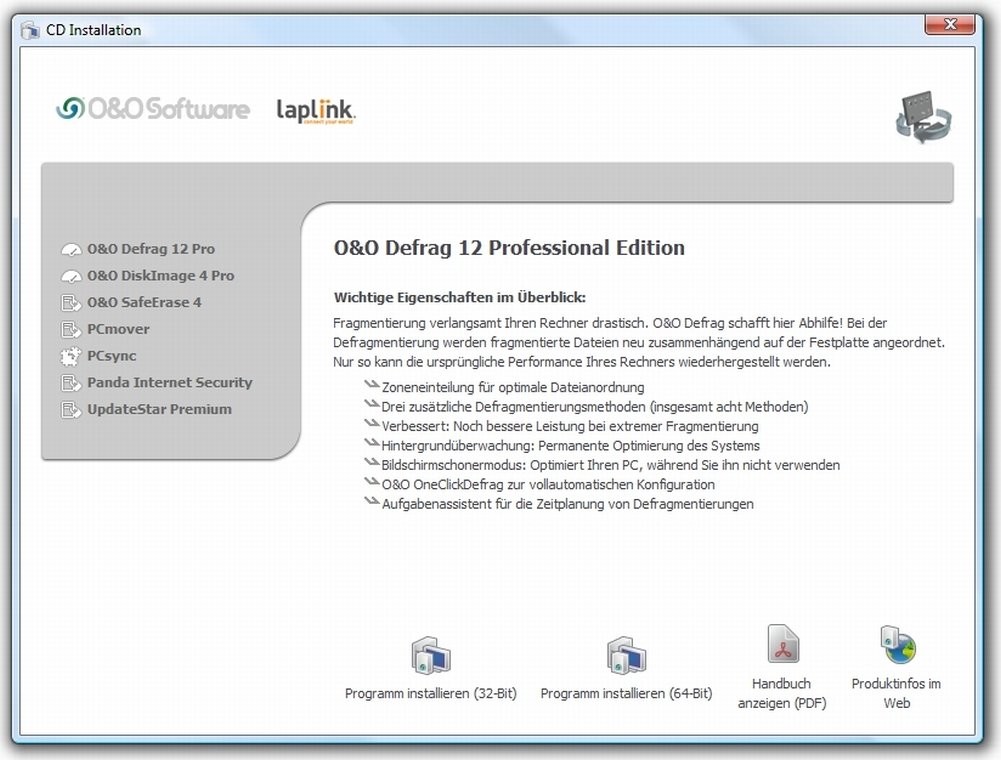
Task: Choose PCsync from the product list
Action: click(112, 356)
